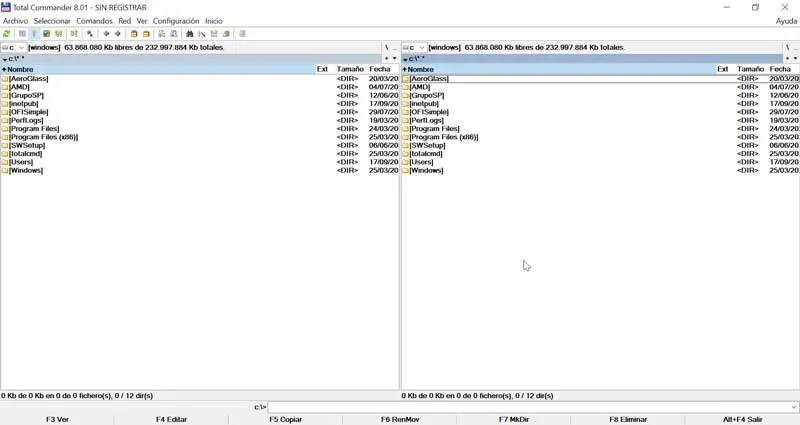Screen dimensions: 800x425
Task: Sort left panel by Nombre column header
Action: click(158, 69)
